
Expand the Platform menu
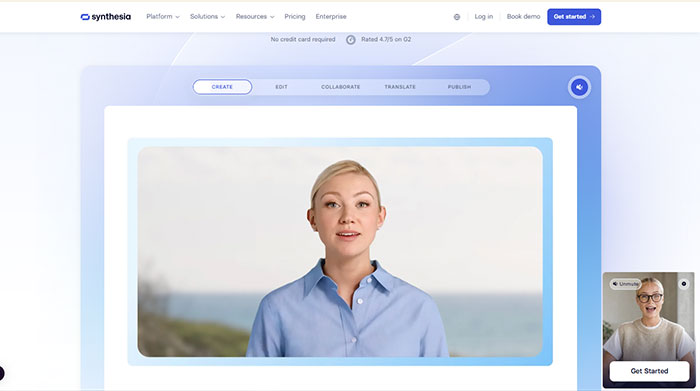click(x=162, y=17)
